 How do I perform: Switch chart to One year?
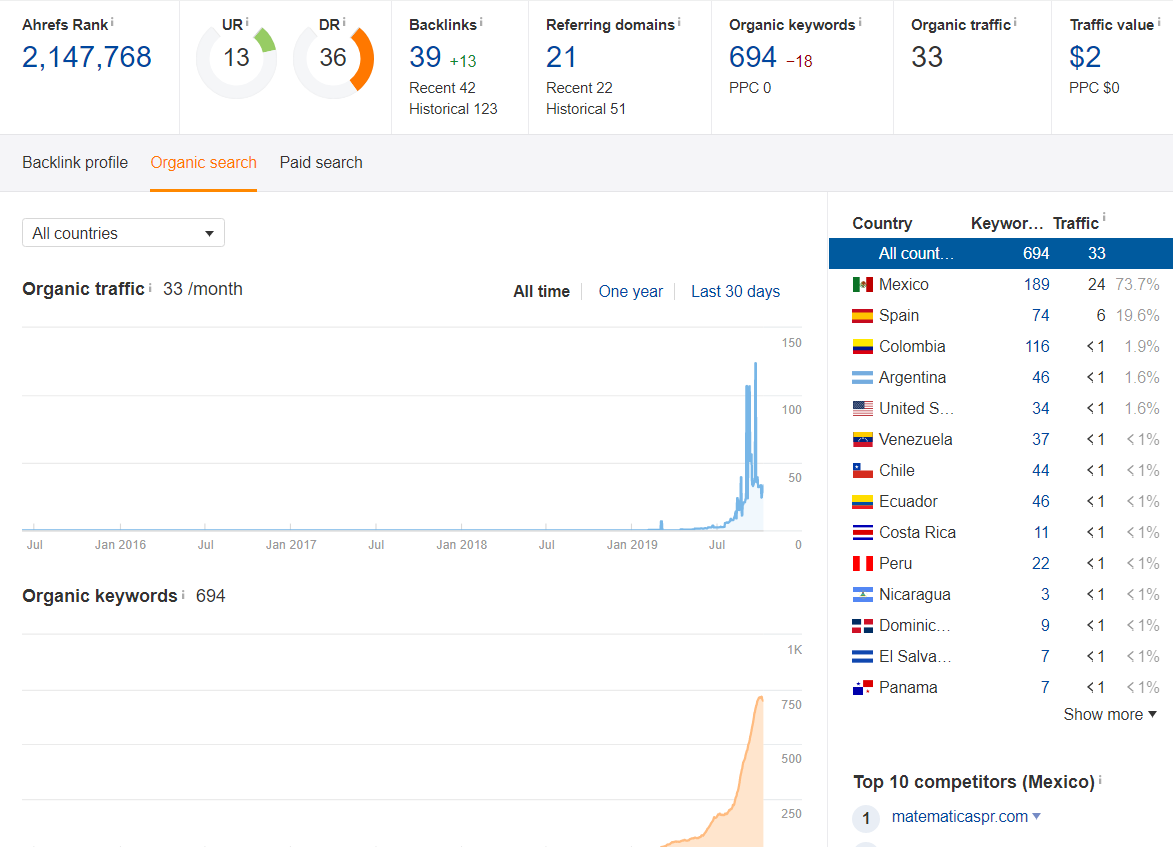tap(631, 292)
